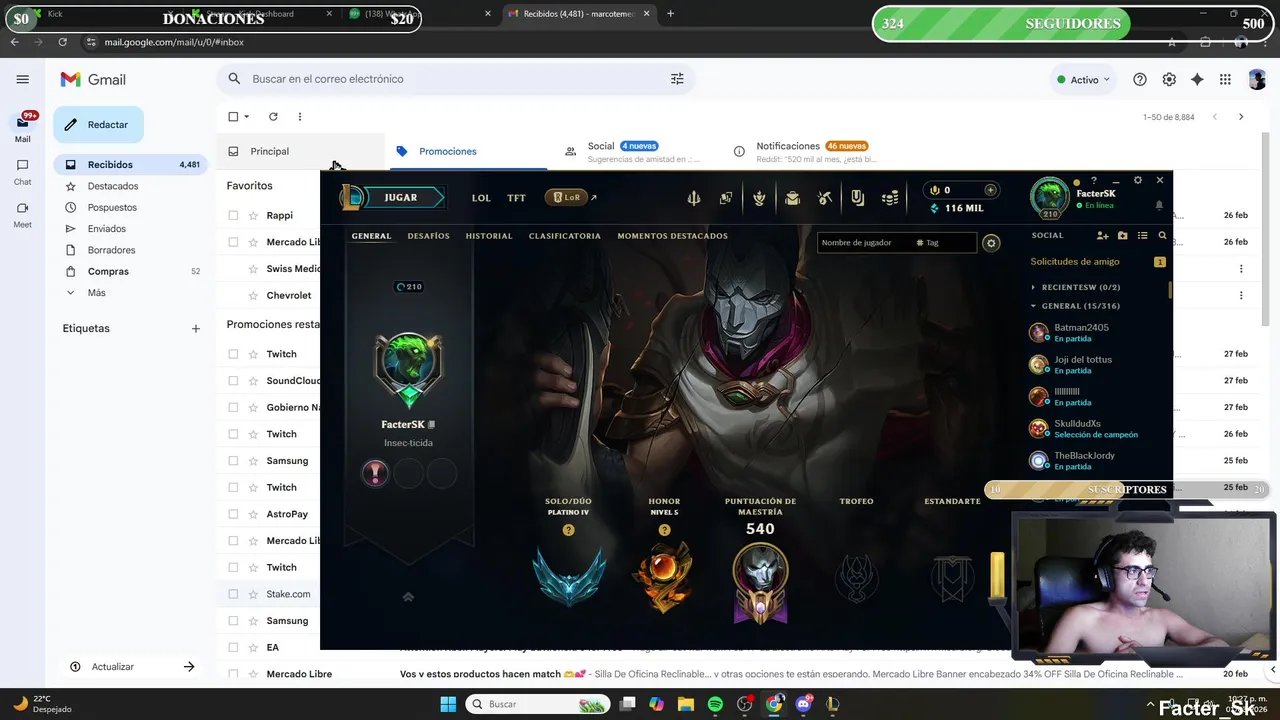Expand the RecientesW friends group
Viewport: 1280px width, 720px height.
point(1034,287)
